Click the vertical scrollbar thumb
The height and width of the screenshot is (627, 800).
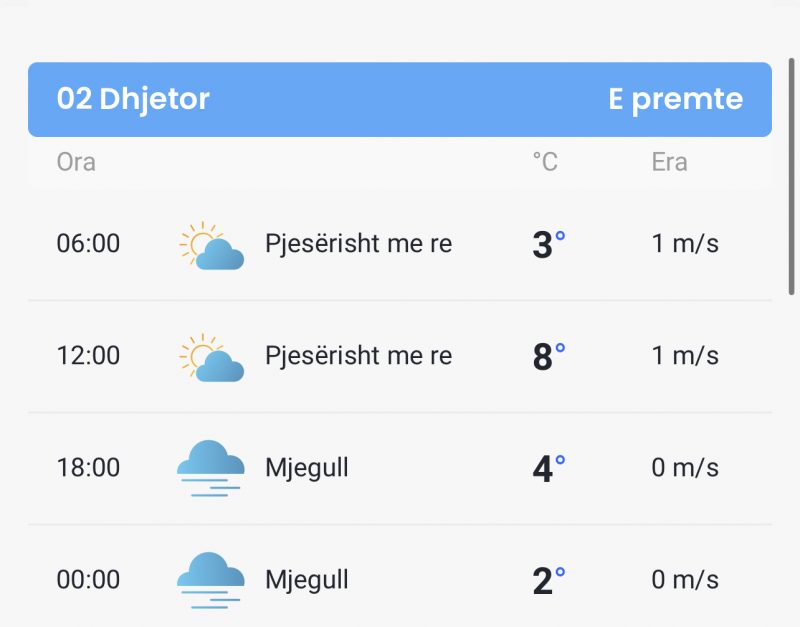point(791,177)
